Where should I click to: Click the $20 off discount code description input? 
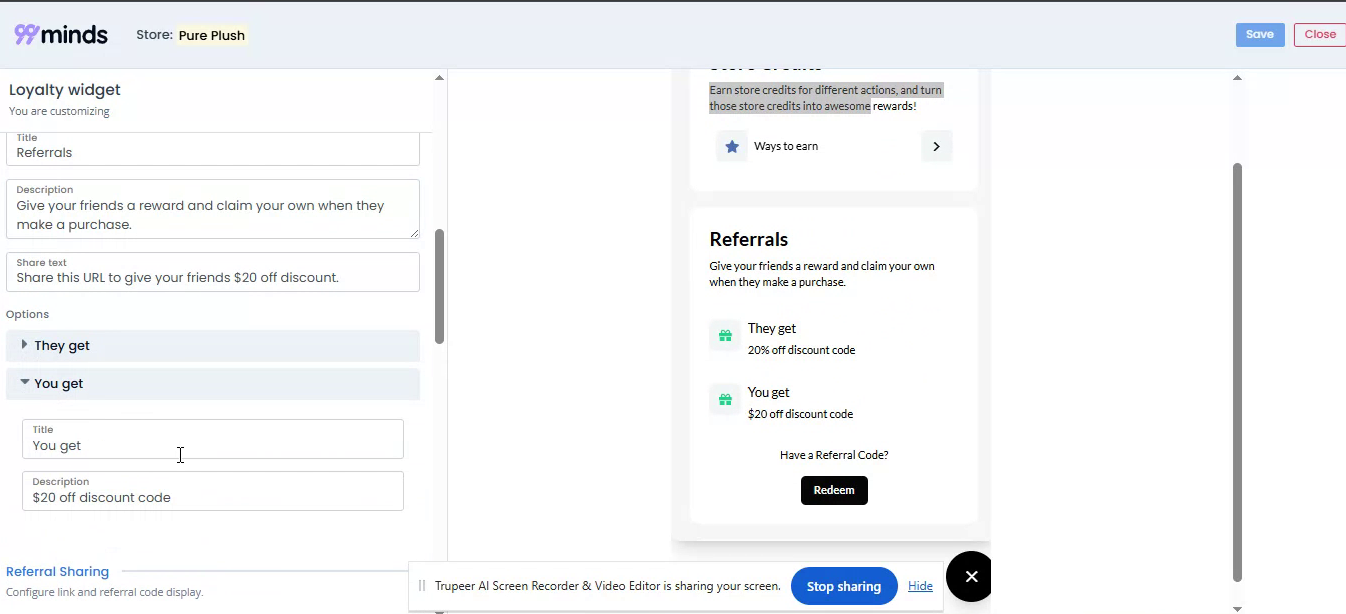click(213, 491)
